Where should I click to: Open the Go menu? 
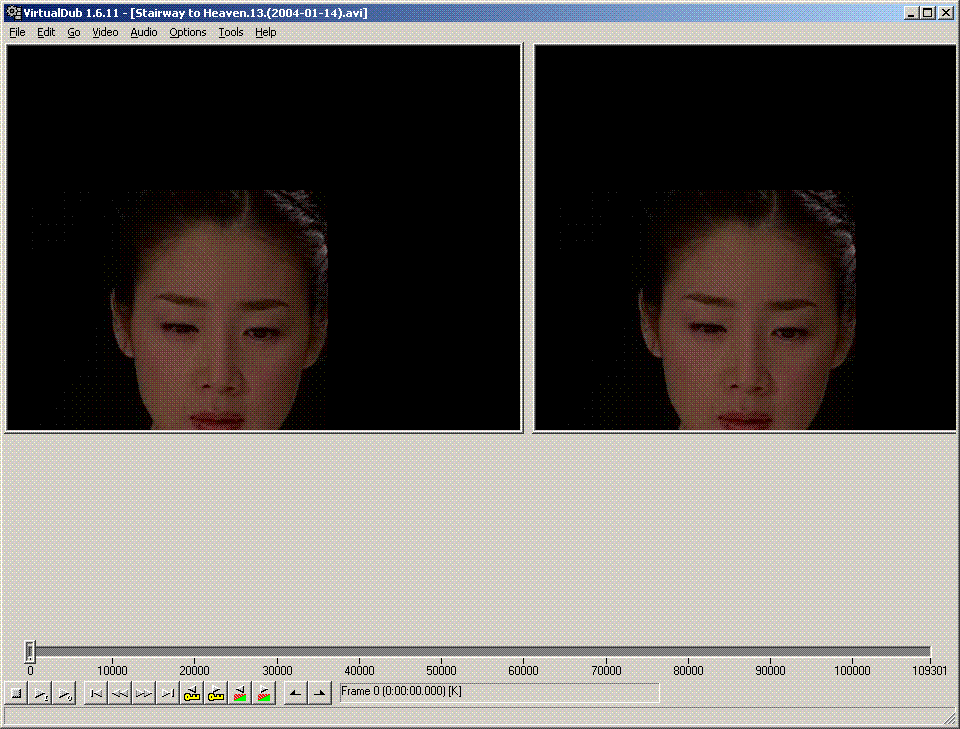click(73, 32)
